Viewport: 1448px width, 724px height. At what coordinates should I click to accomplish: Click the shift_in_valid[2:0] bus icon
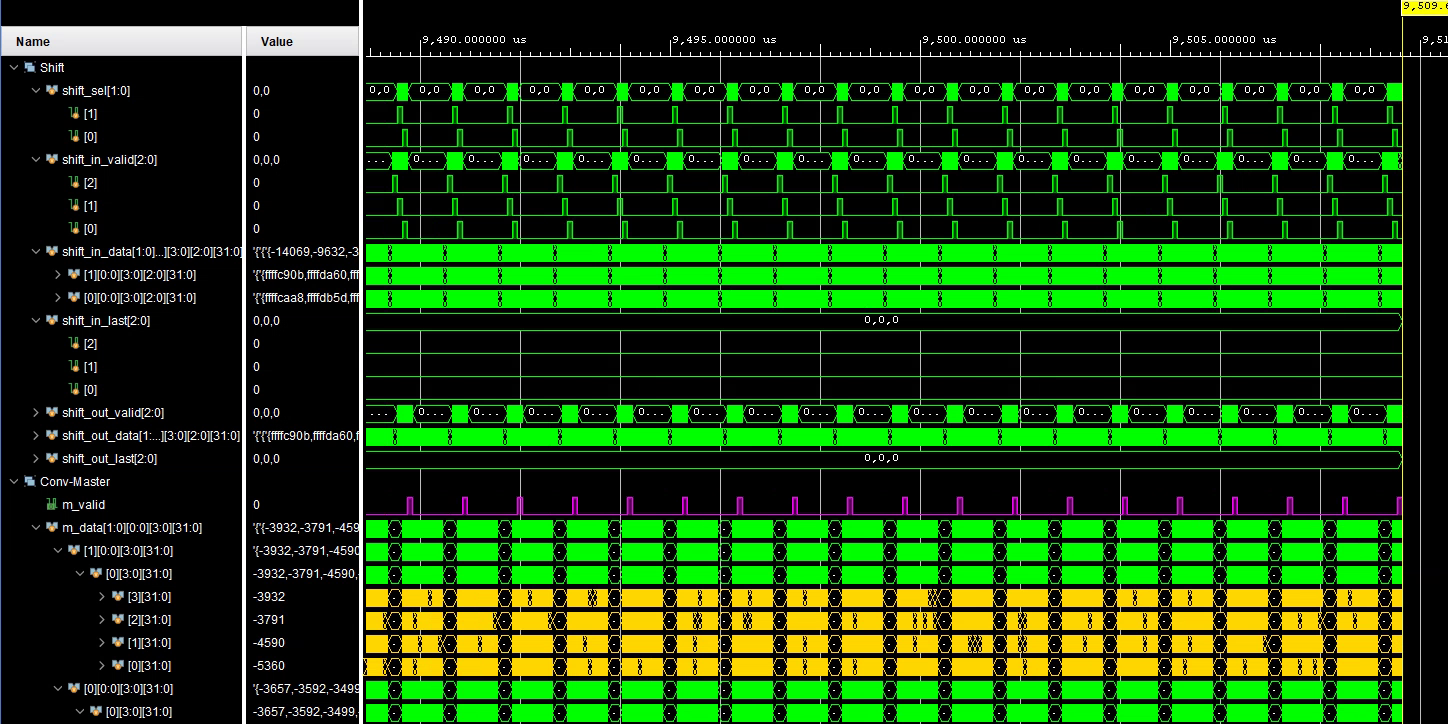click(x=51, y=160)
